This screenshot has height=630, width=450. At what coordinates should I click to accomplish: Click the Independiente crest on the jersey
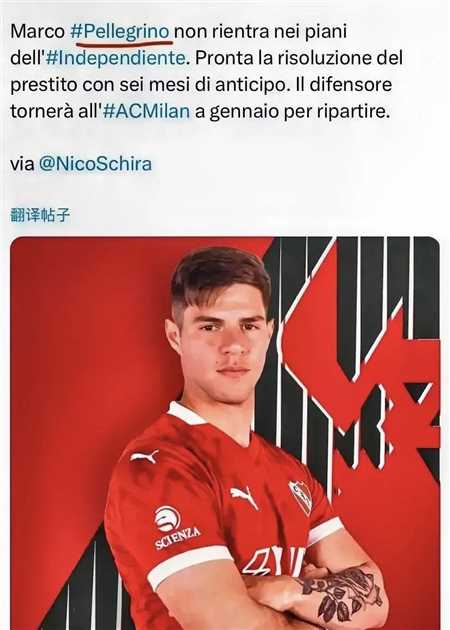tap(301, 497)
